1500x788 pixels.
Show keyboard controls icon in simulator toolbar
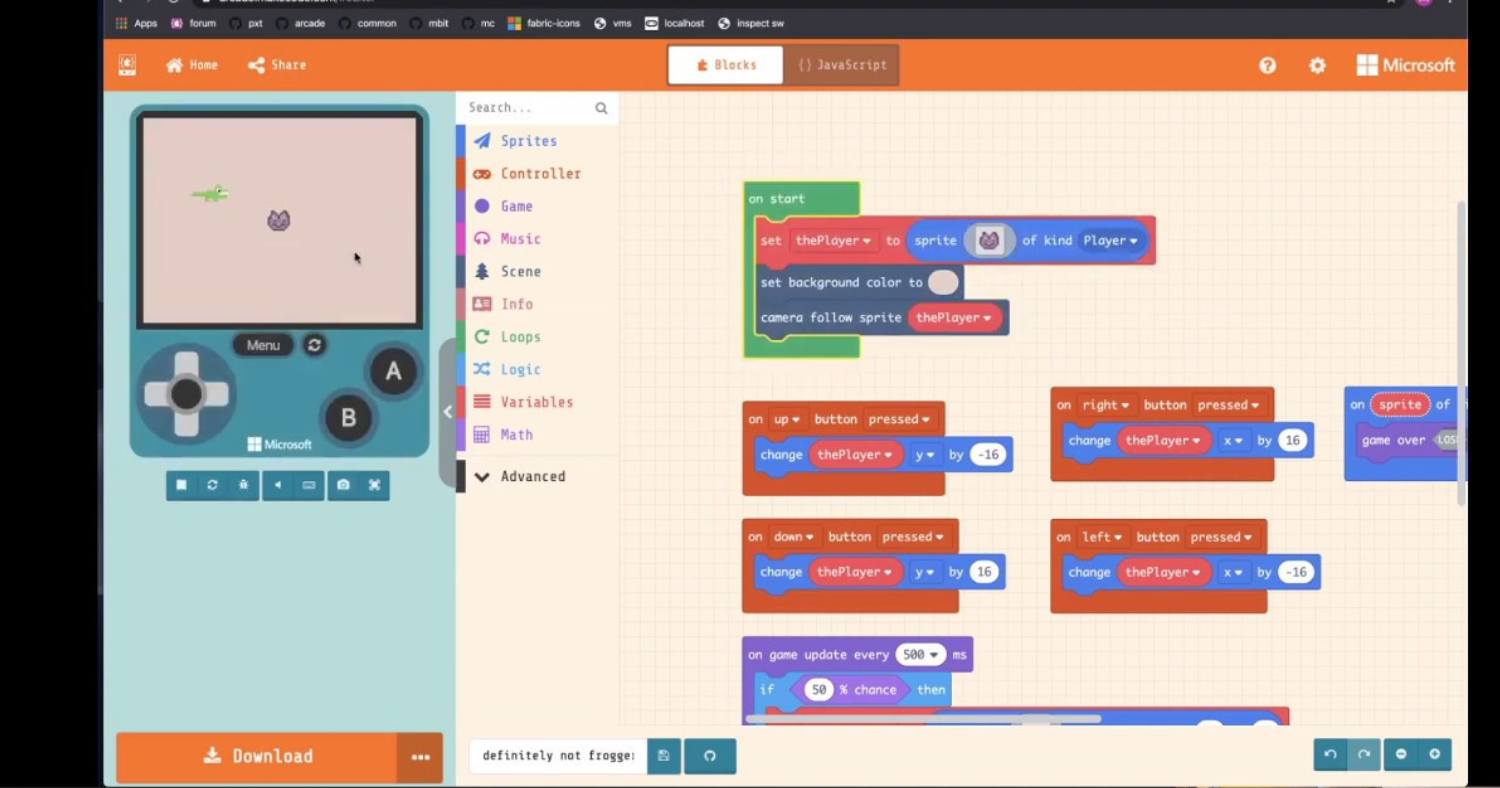click(309, 485)
